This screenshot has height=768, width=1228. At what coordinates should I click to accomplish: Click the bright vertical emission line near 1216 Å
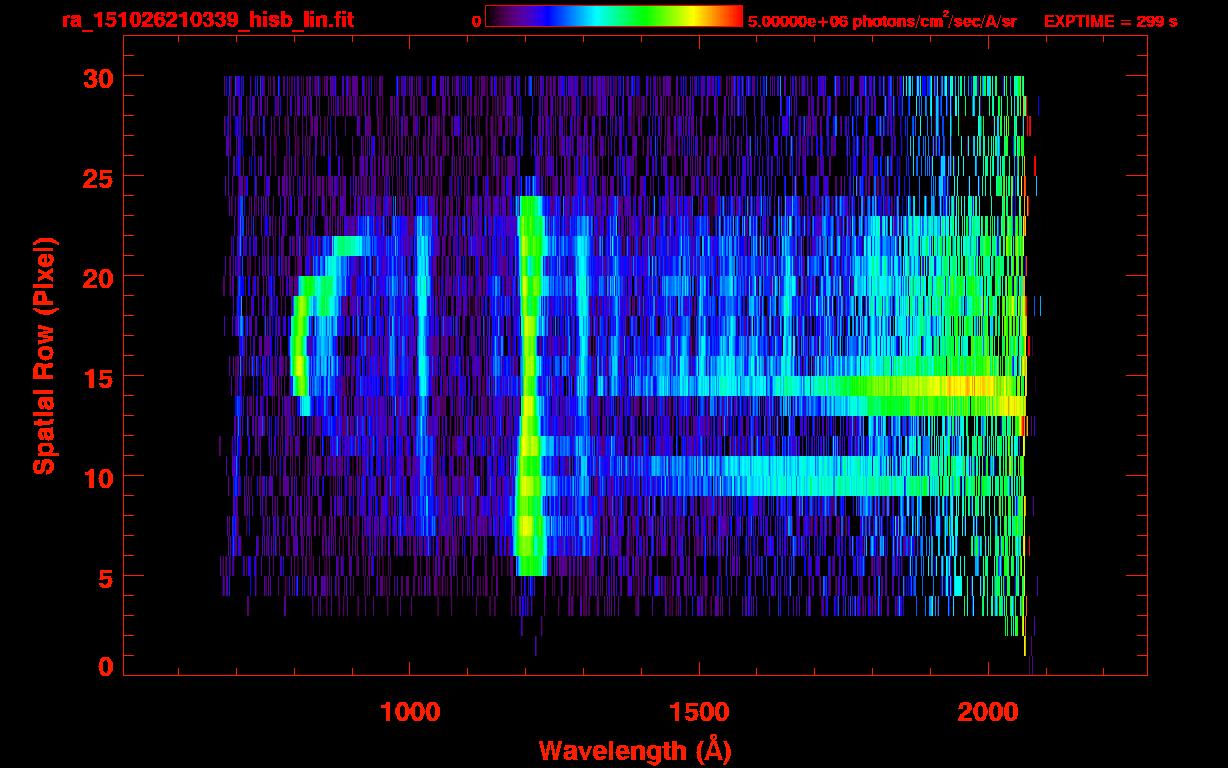(529, 385)
